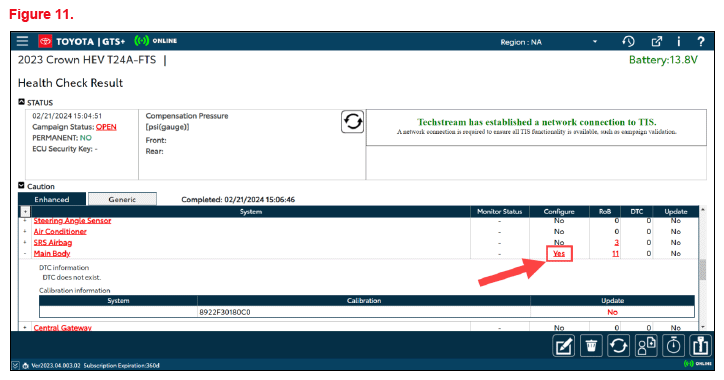Click the refresh health check icon in bottom toolbar
Image resolution: width=724 pixels, height=380 pixels.
click(618, 345)
